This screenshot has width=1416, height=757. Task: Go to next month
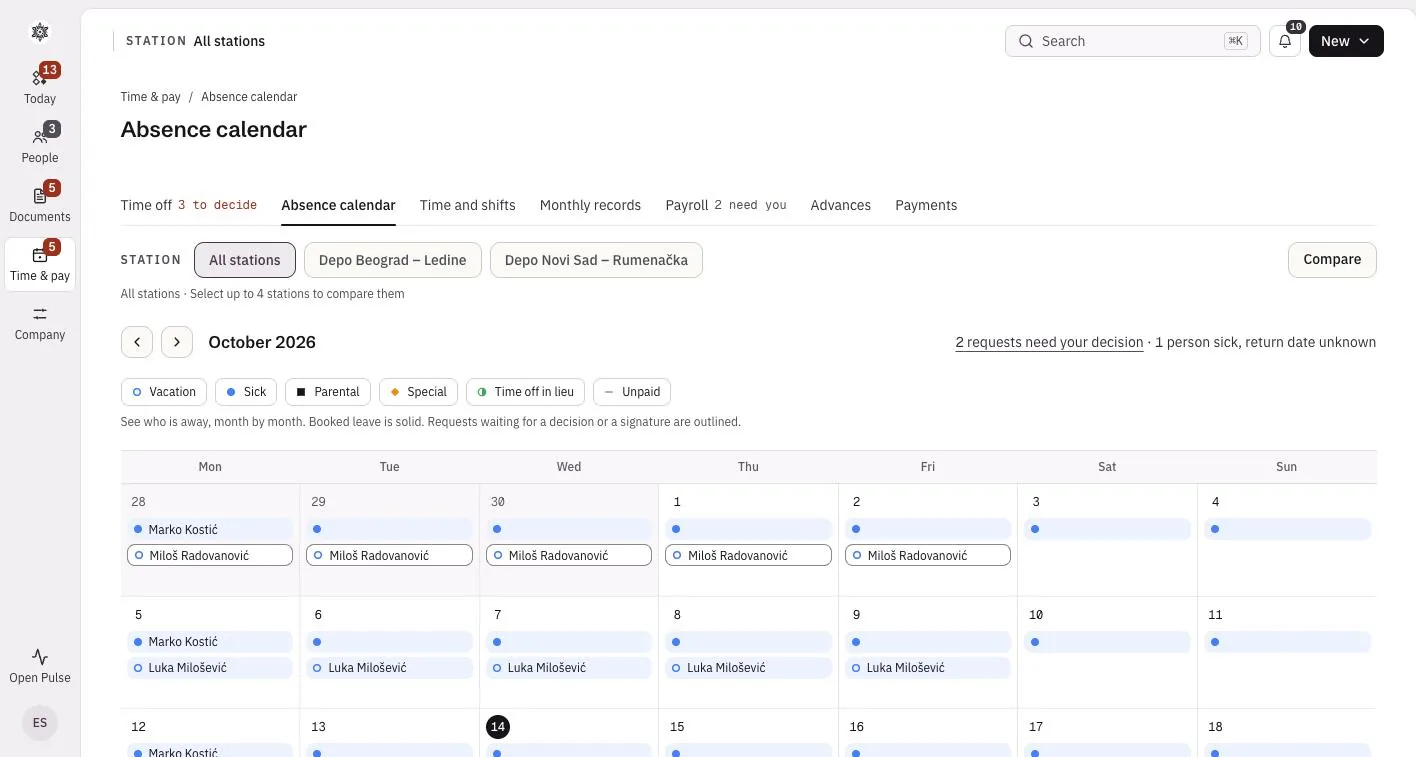pos(177,342)
